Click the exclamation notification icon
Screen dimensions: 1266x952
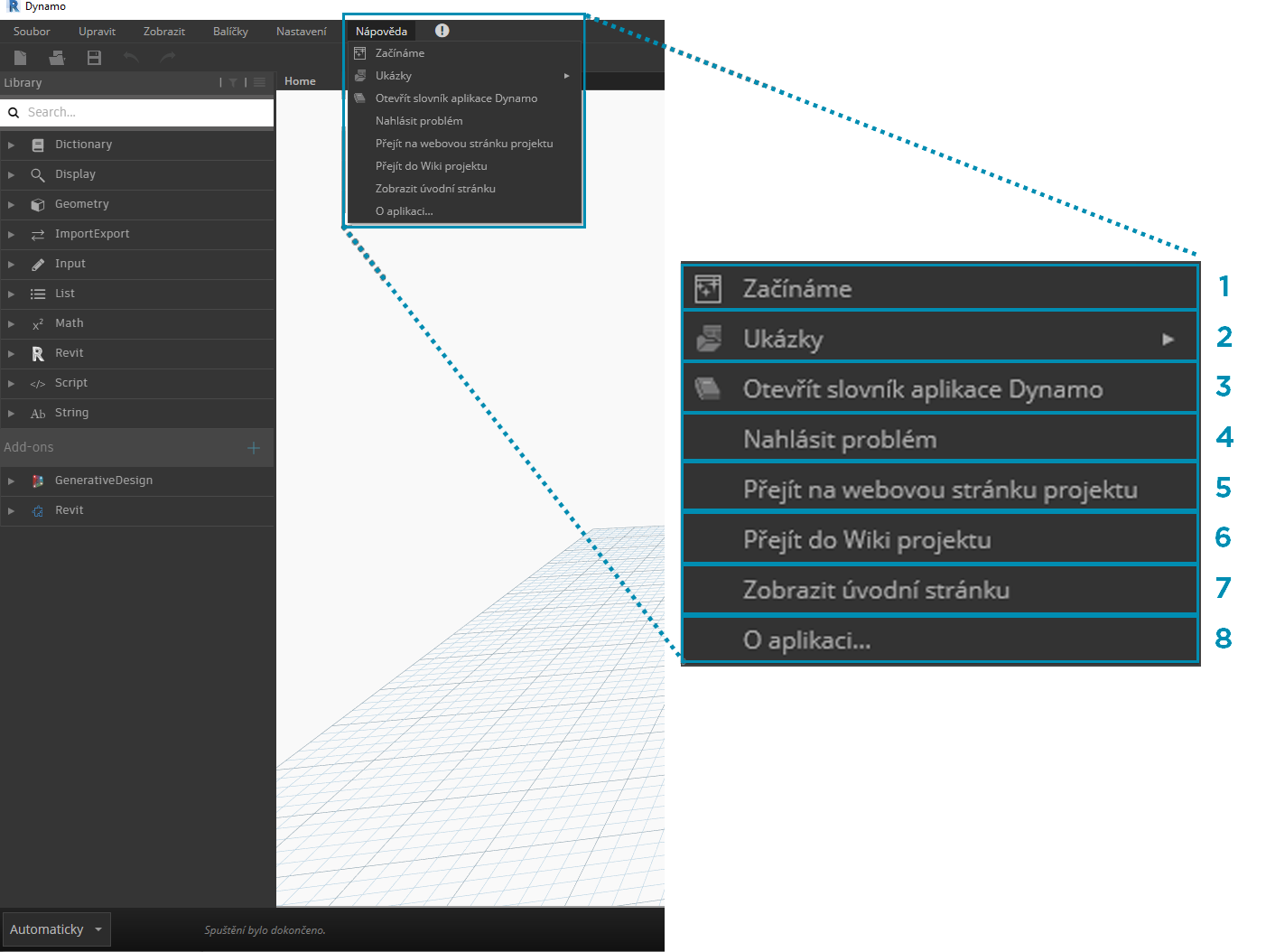[x=442, y=31]
